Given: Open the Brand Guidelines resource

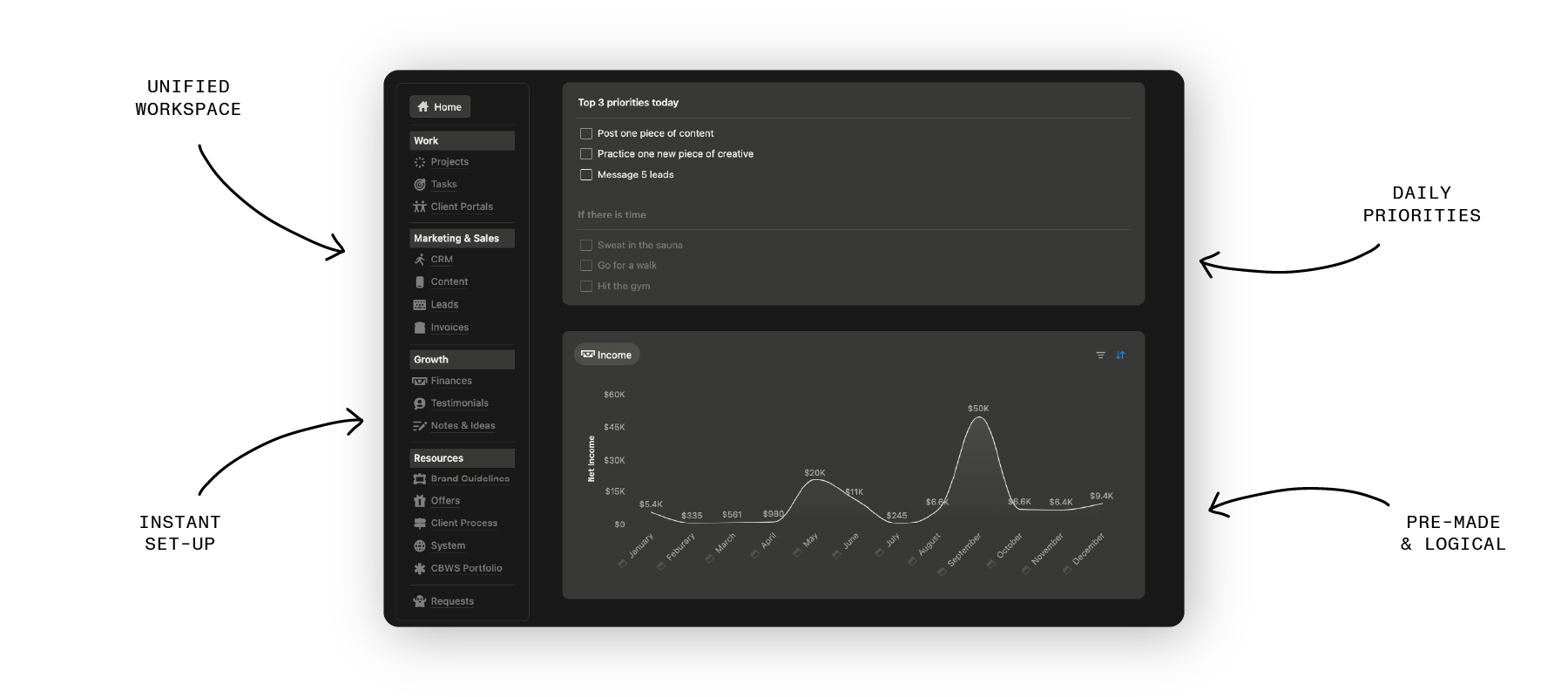Looking at the screenshot, I should pyautogui.click(x=470, y=478).
